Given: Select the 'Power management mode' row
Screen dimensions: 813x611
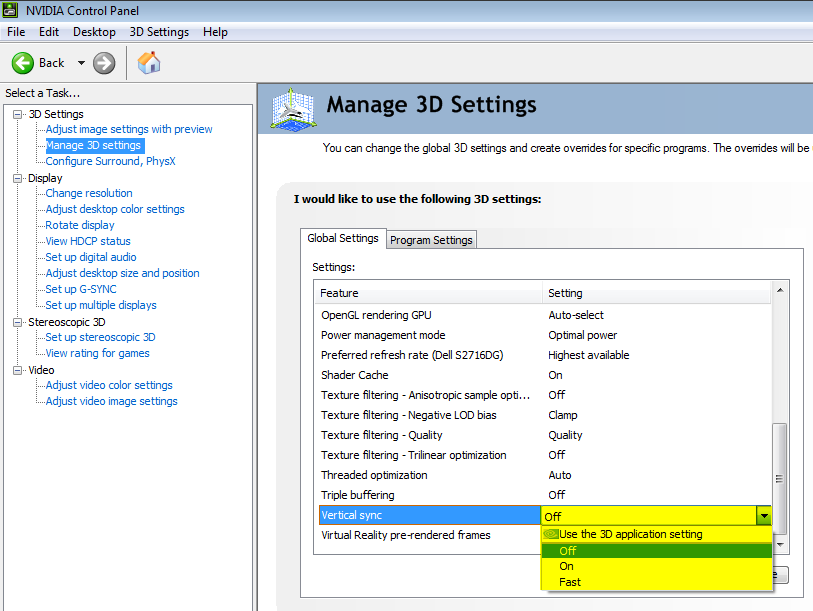Looking at the screenshot, I should pos(543,335).
